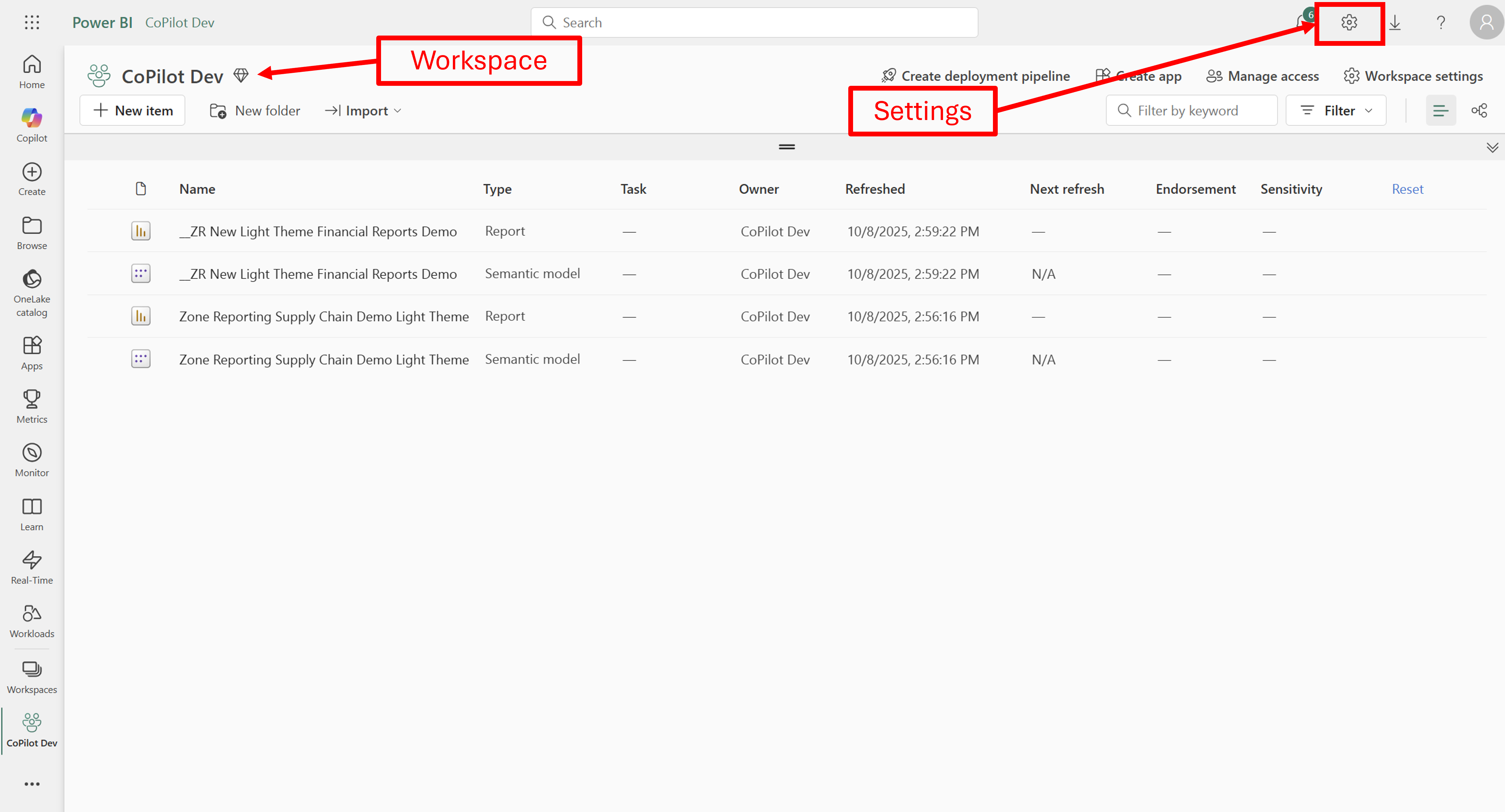Sort by Name column header
1505x812 pixels.
(x=197, y=189)
